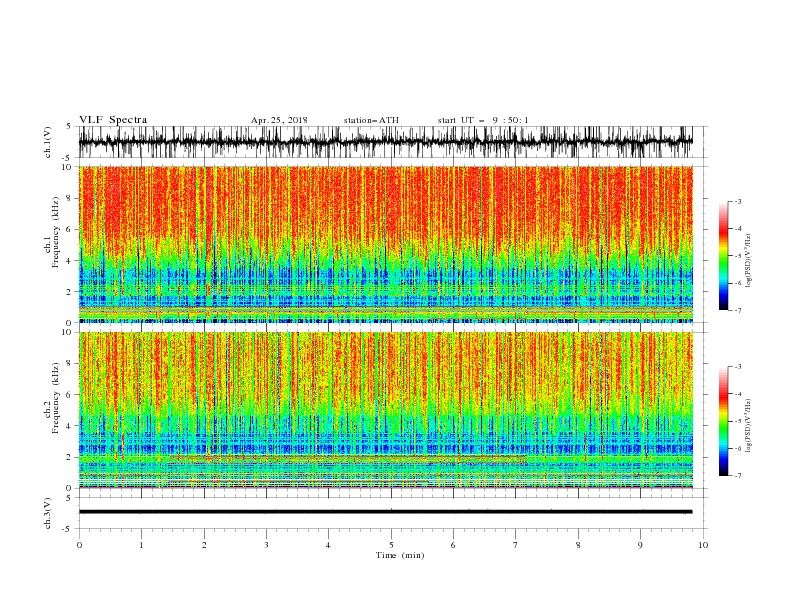This screenshot has height=612, width=792.
Task: Click the ch.3(V) waveform axis label
Action: 48,513
